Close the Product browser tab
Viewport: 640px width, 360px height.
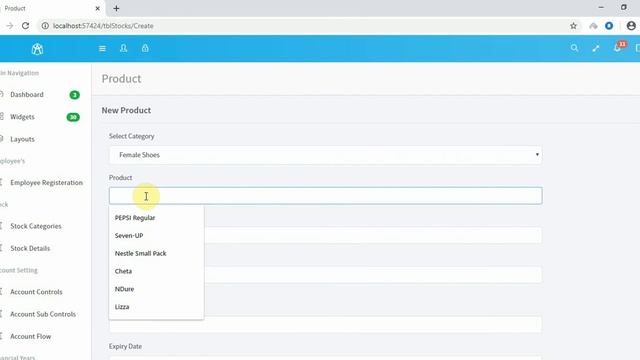98,8
